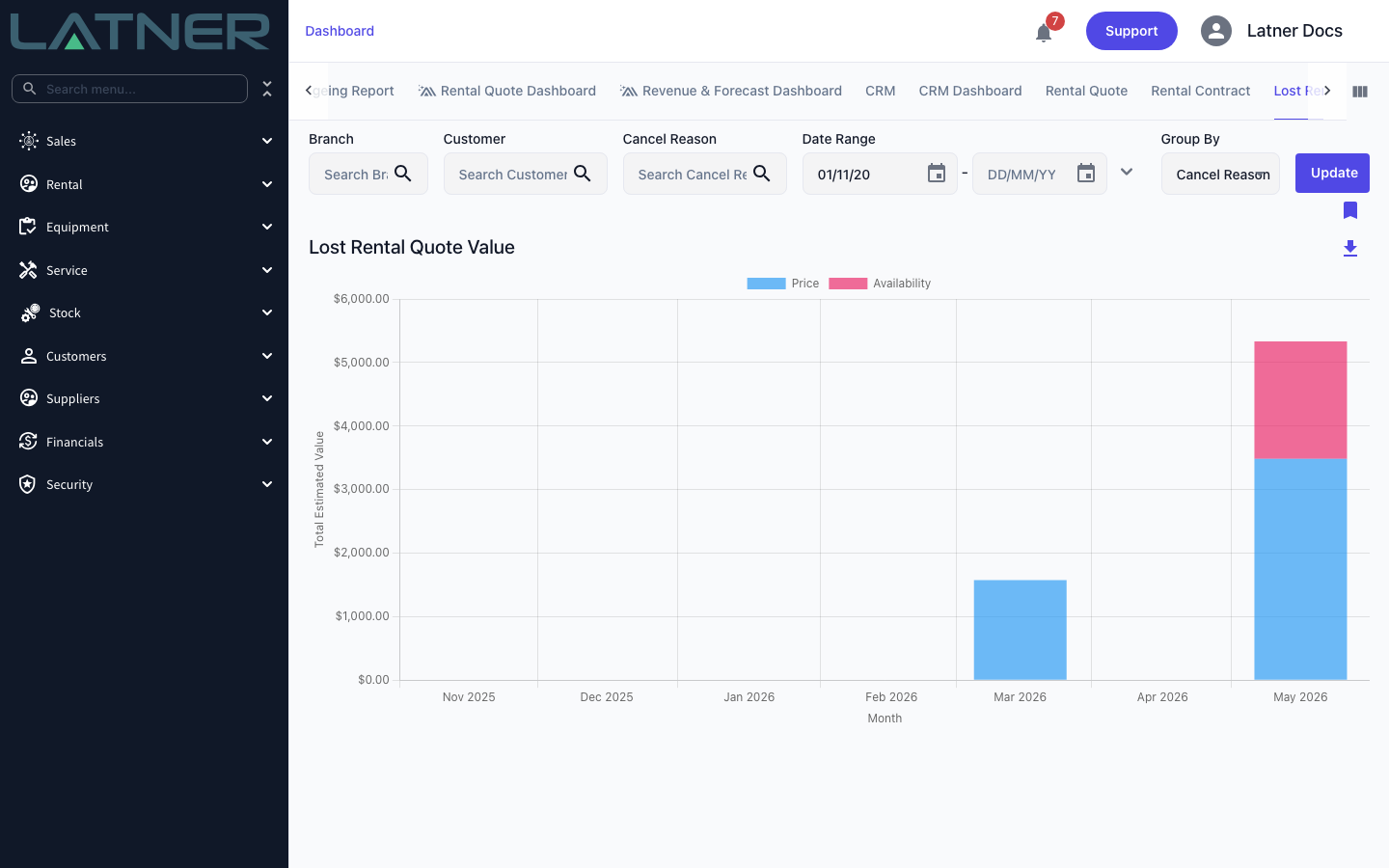Click the Cancel Reason search magnifier icon

[x=762, y=174]
